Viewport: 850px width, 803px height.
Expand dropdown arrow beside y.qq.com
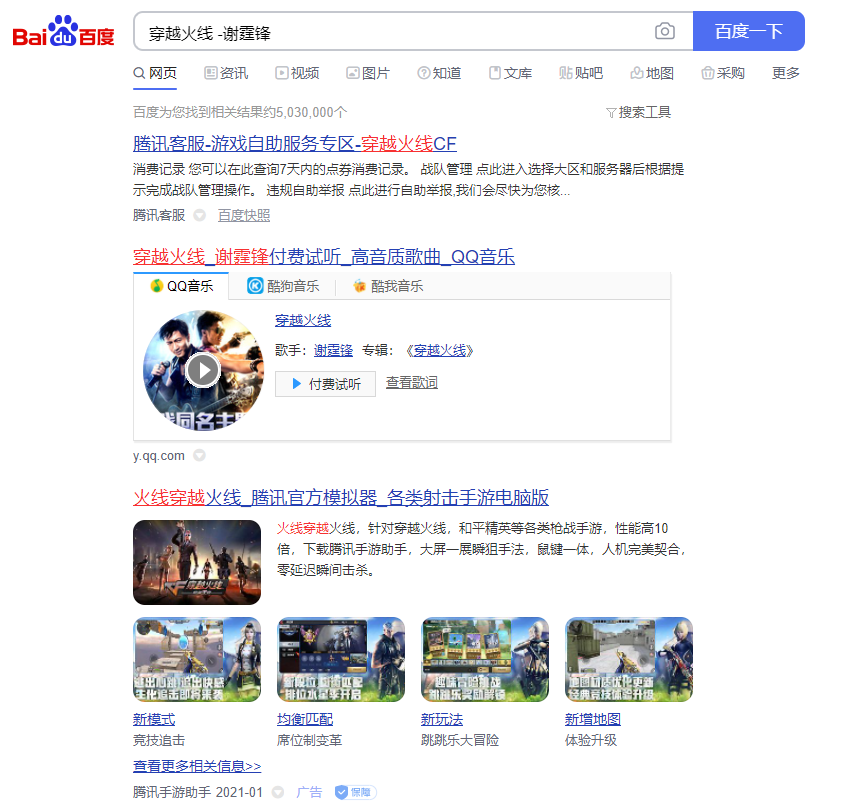pyautogui.click(x=199, y=455)
